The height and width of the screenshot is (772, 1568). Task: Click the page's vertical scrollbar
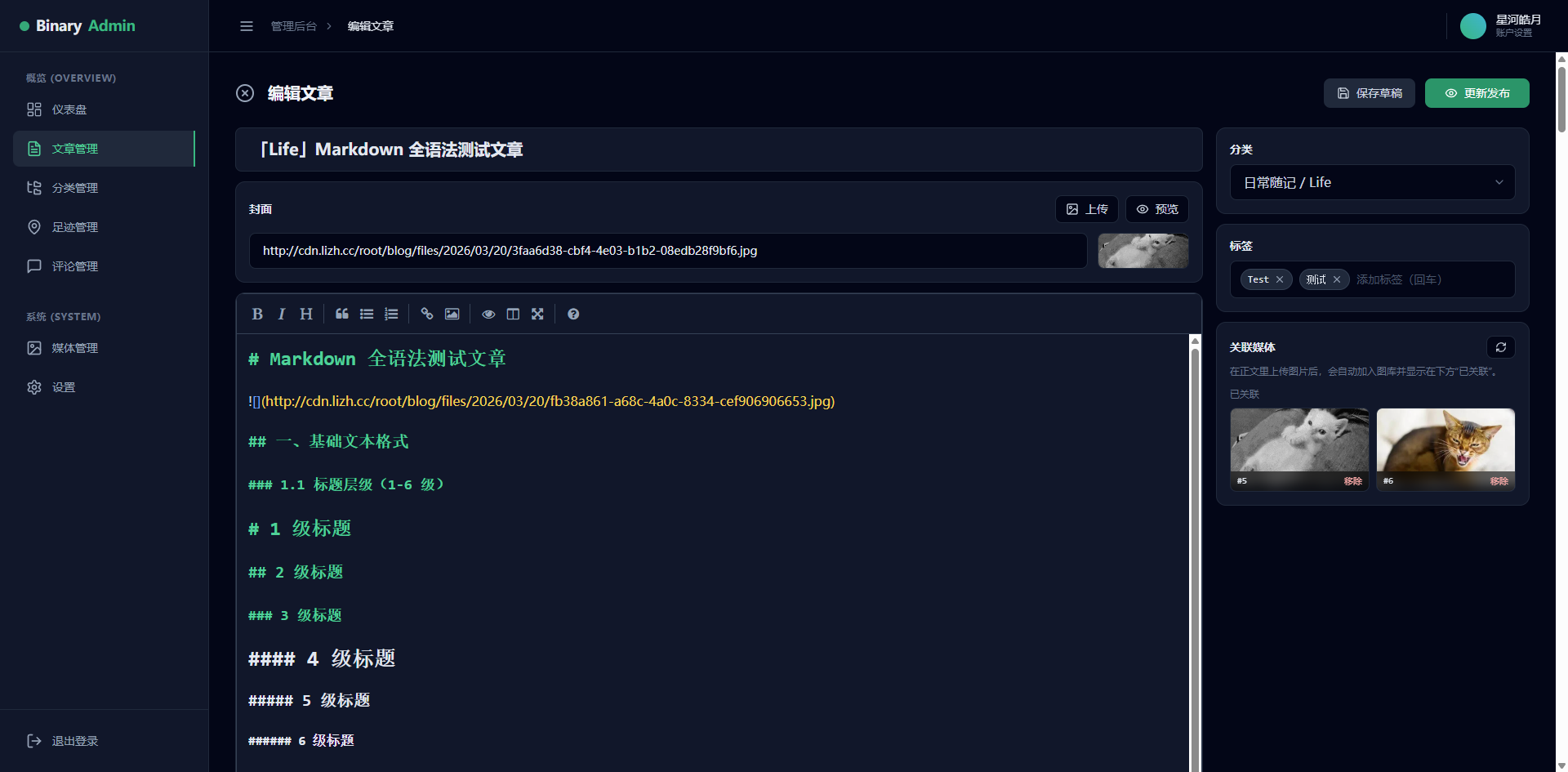coord(1561,98)
